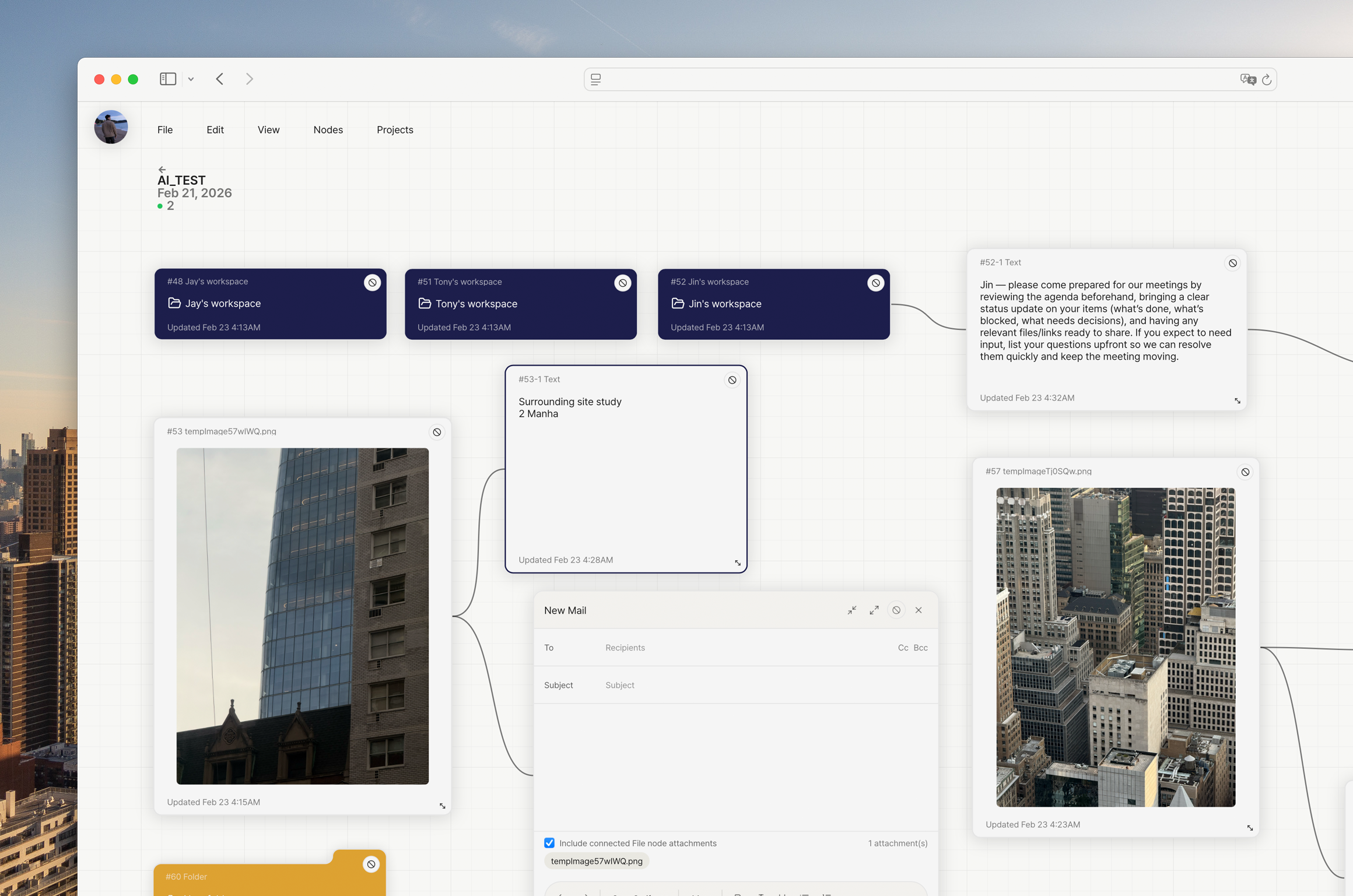Click the circle-slash icon on Tony's workspace

pyautogui.click(x=622, y=283)
